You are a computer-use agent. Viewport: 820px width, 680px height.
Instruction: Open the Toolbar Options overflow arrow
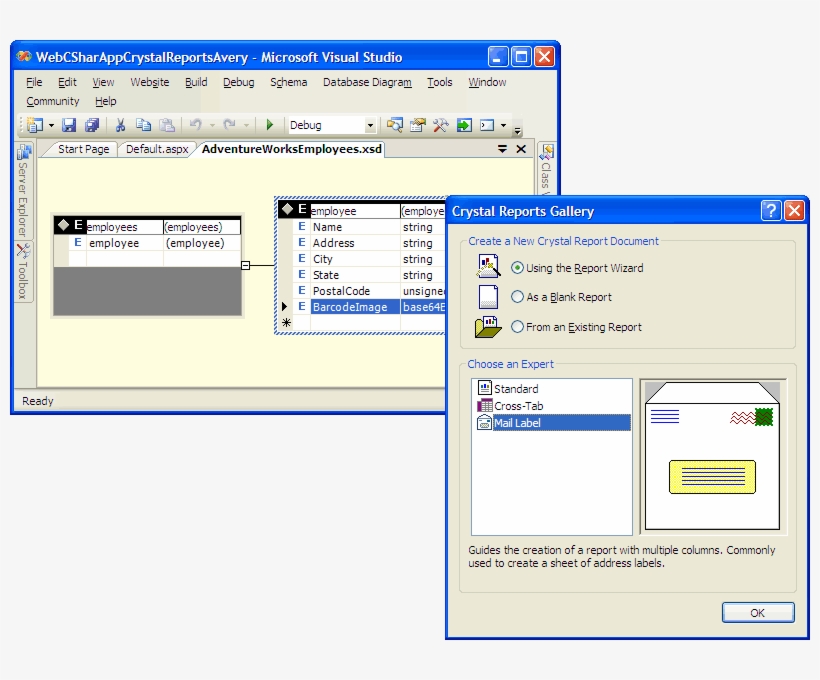[517, 129]
